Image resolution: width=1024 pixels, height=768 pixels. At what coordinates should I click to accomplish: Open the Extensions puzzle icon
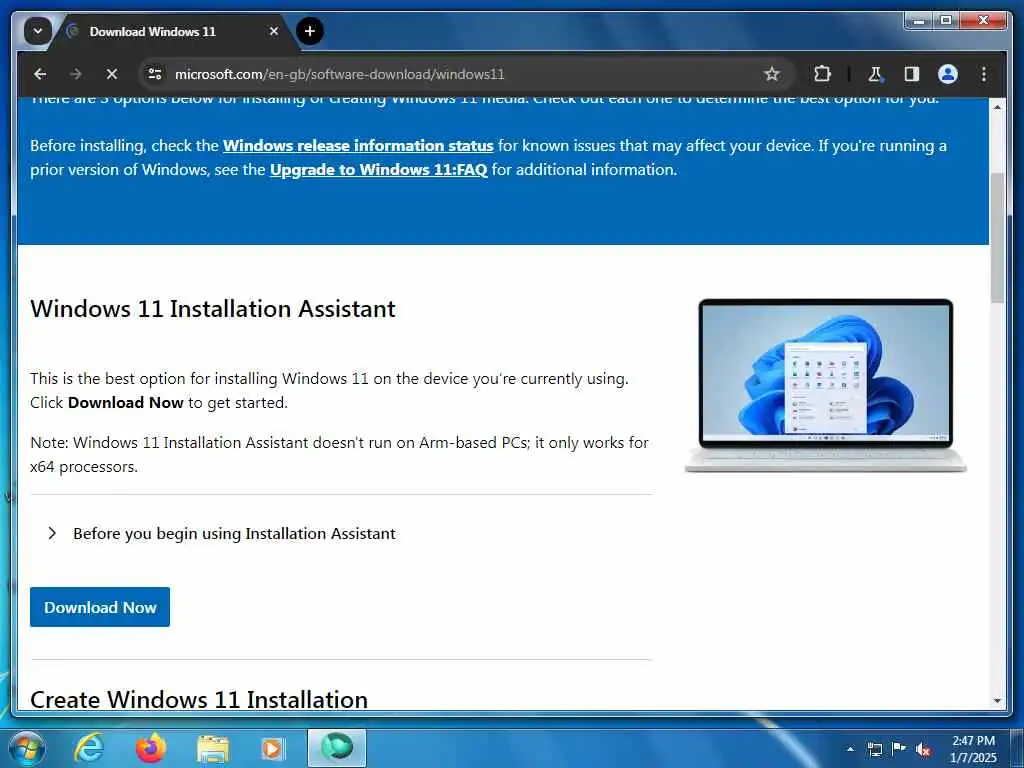tap(822, 74)
